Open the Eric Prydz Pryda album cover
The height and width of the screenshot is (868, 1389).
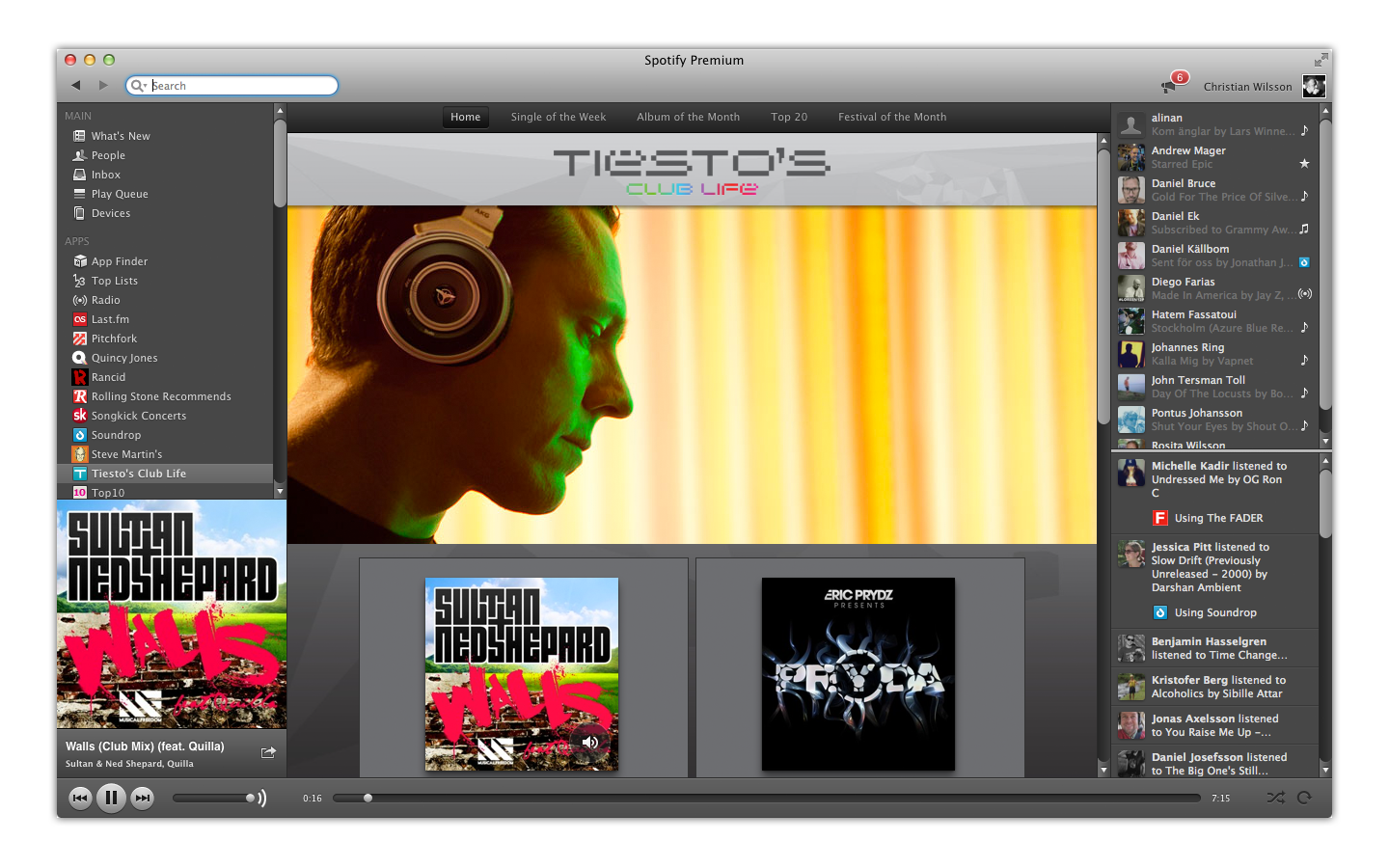point(858,674)
